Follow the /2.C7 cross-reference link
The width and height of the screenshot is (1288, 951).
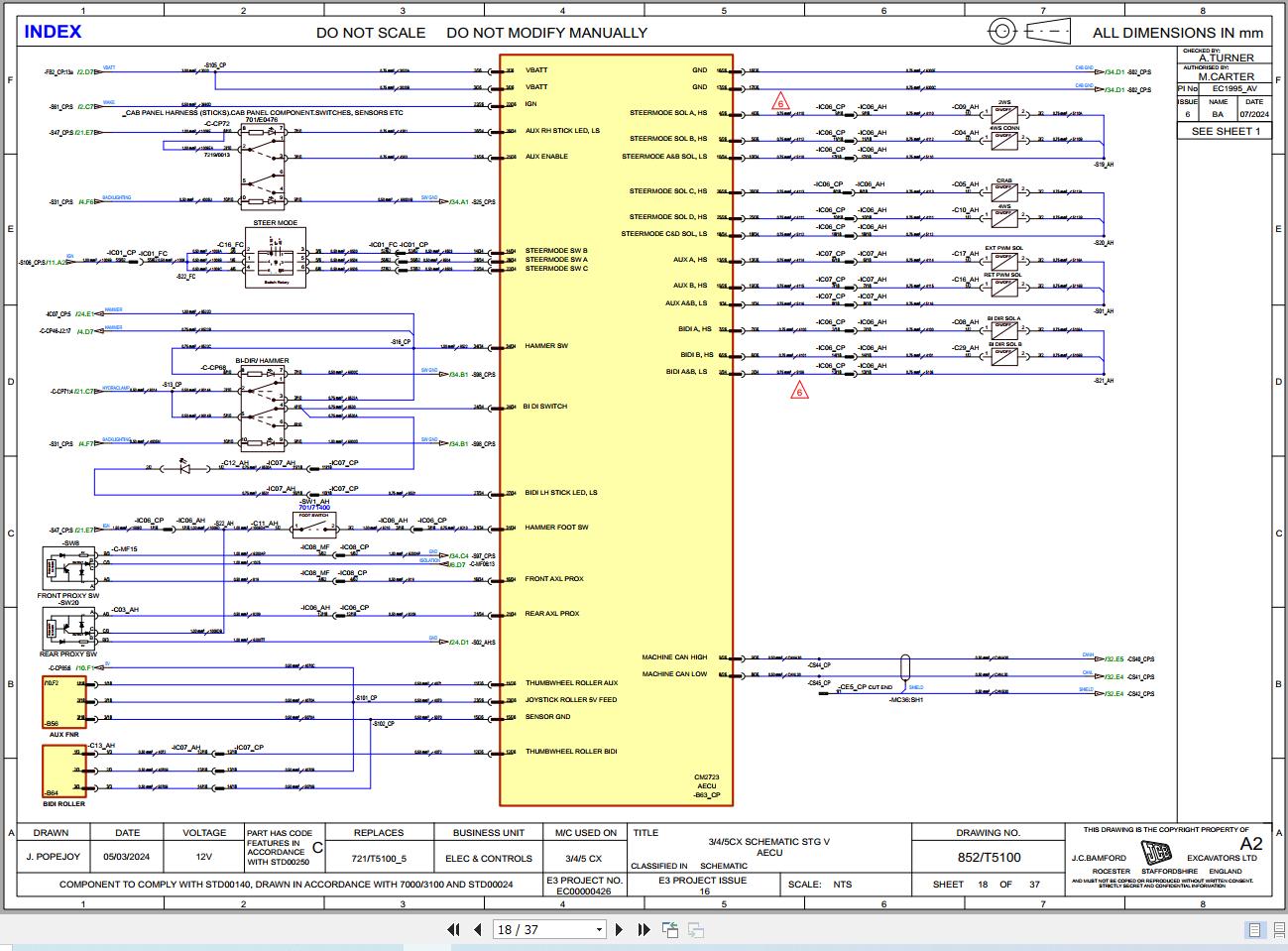(x=87, y=106)
